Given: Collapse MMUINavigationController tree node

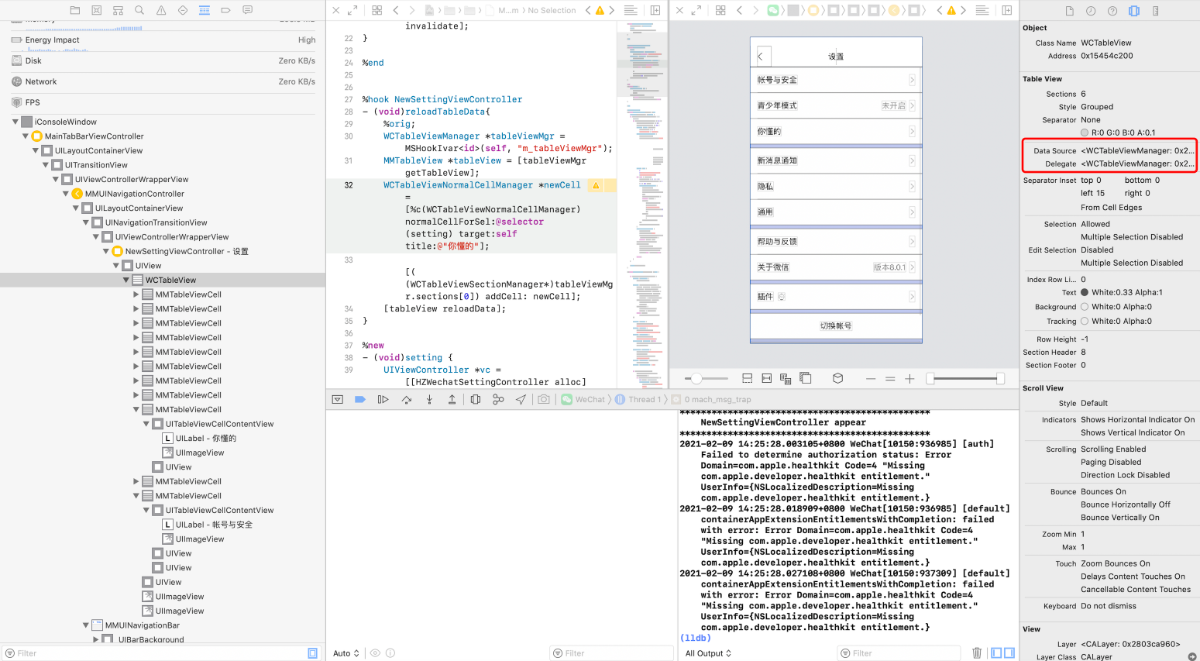Looking at the screenshot, I should click(66, 194).
